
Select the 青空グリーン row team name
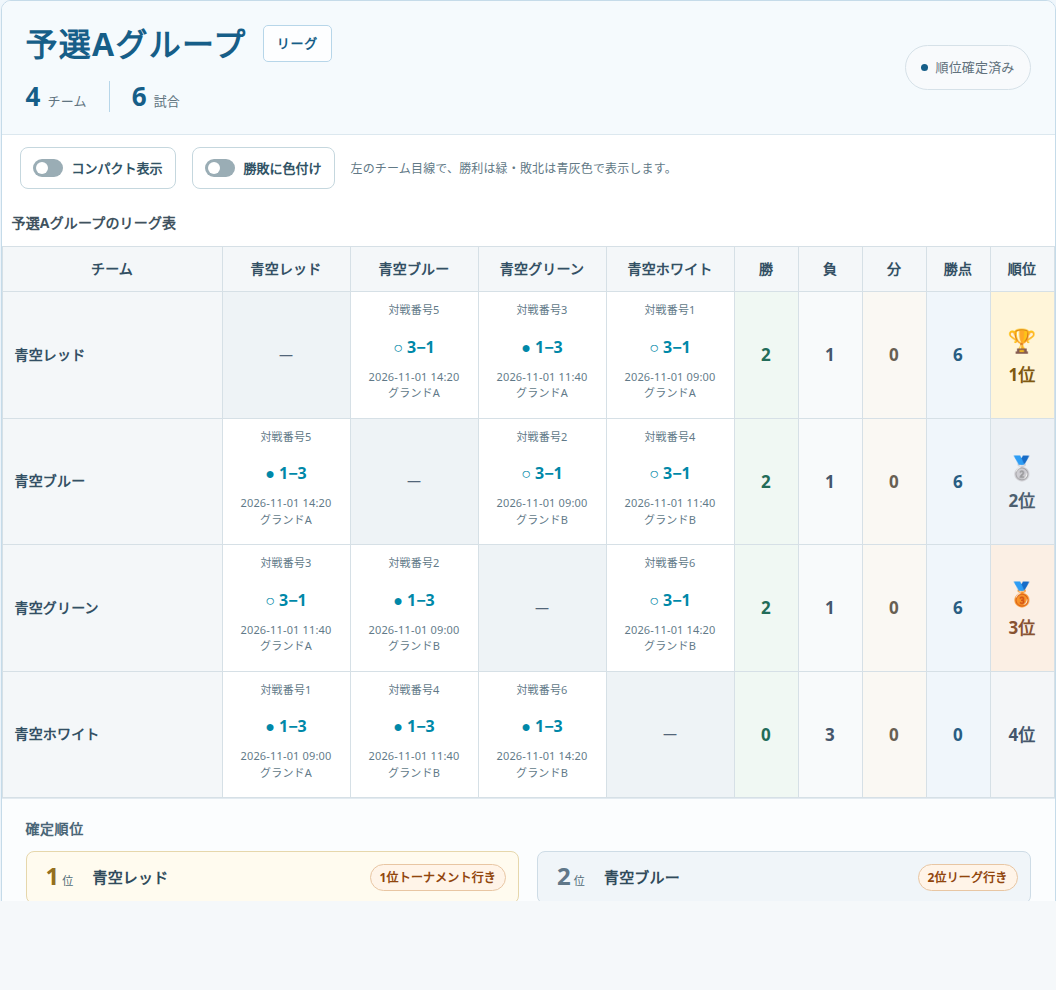(x=57, y=608)
